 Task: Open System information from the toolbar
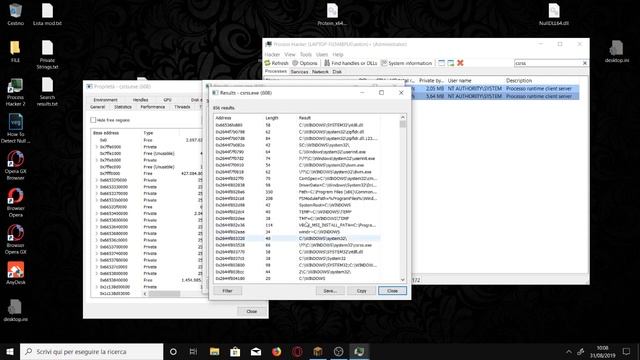(406, 63)
